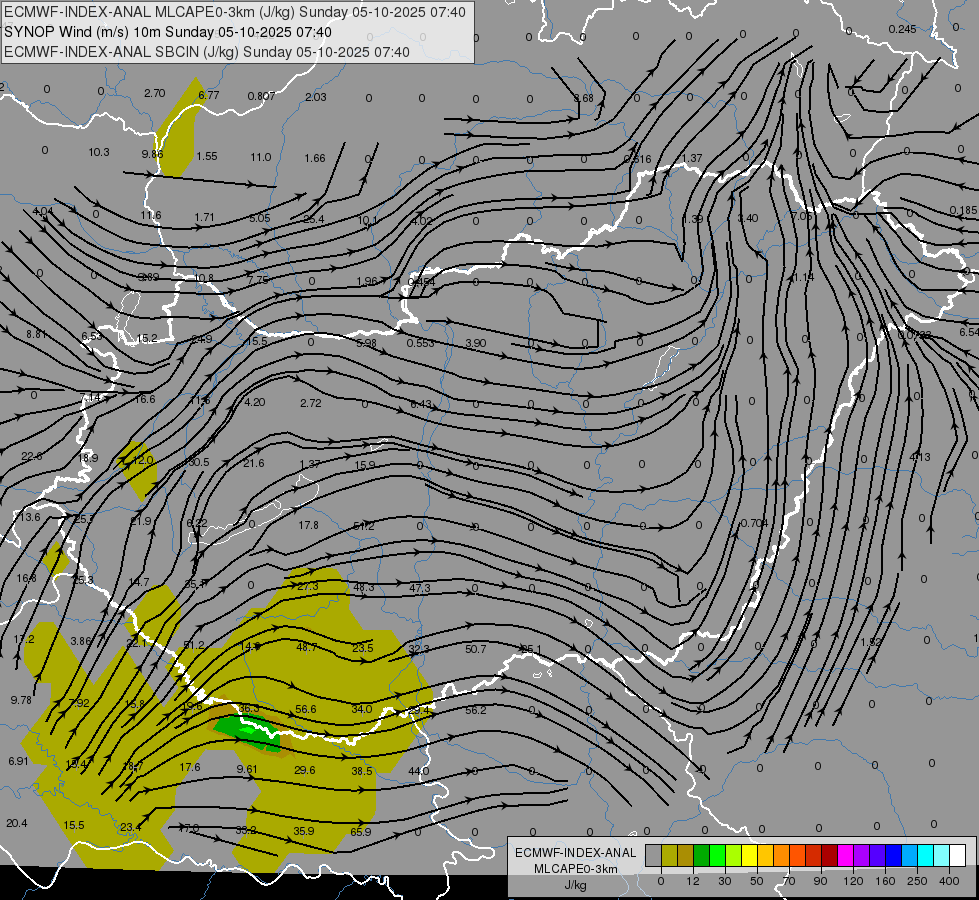
Task: Click the green MLCAPE patch on map
Action: click(243, 732)
